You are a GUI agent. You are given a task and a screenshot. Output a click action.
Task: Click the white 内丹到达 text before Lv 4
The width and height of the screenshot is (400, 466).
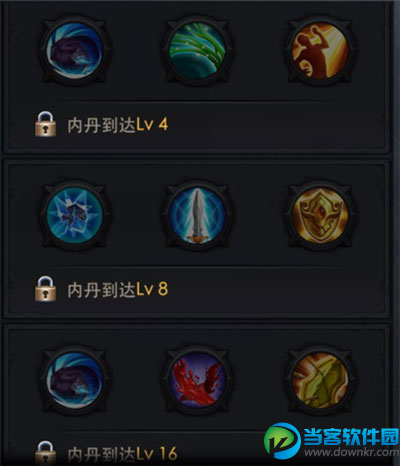click(102, 125)
